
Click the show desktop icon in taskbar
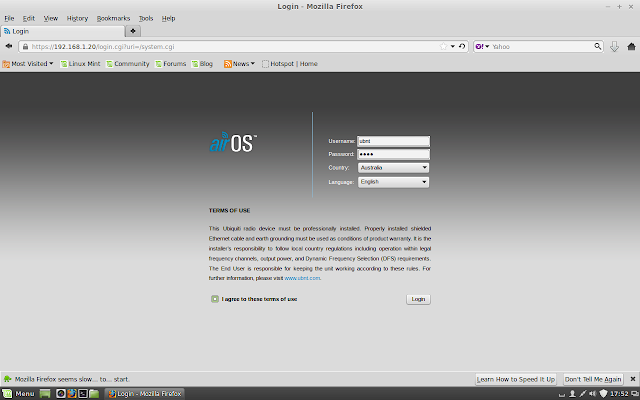click(x=45, y=393)
